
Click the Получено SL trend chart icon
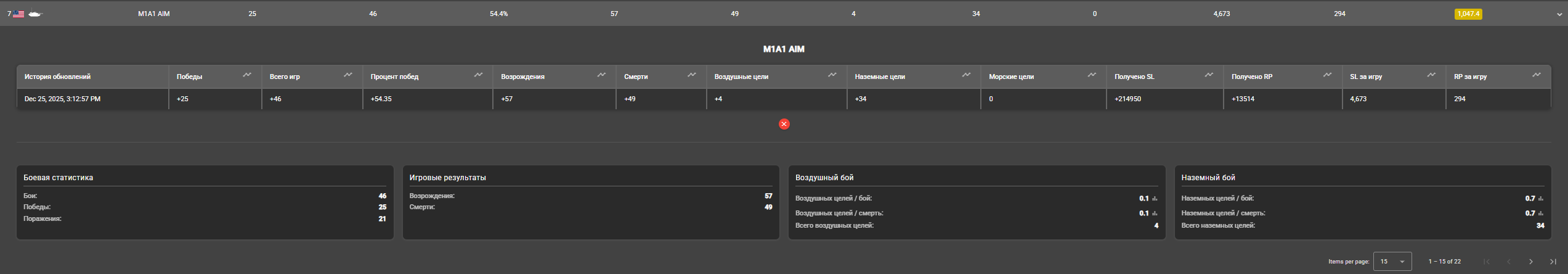point(1209,75)
